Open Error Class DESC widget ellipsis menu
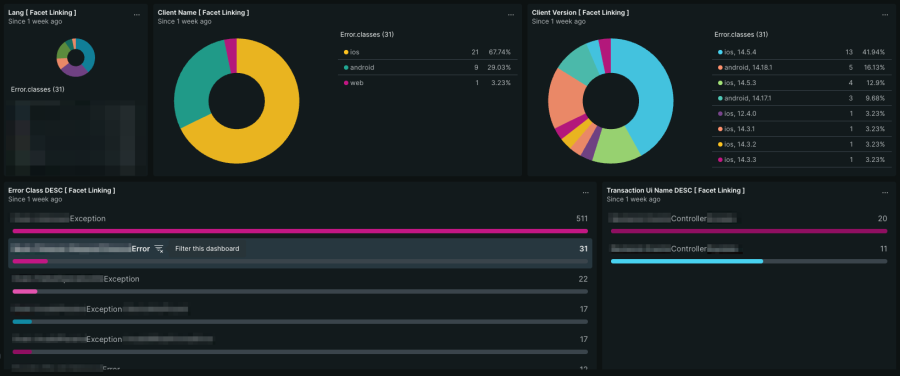The width and height of the screenshot is (900, 376). tap(585, 193)
